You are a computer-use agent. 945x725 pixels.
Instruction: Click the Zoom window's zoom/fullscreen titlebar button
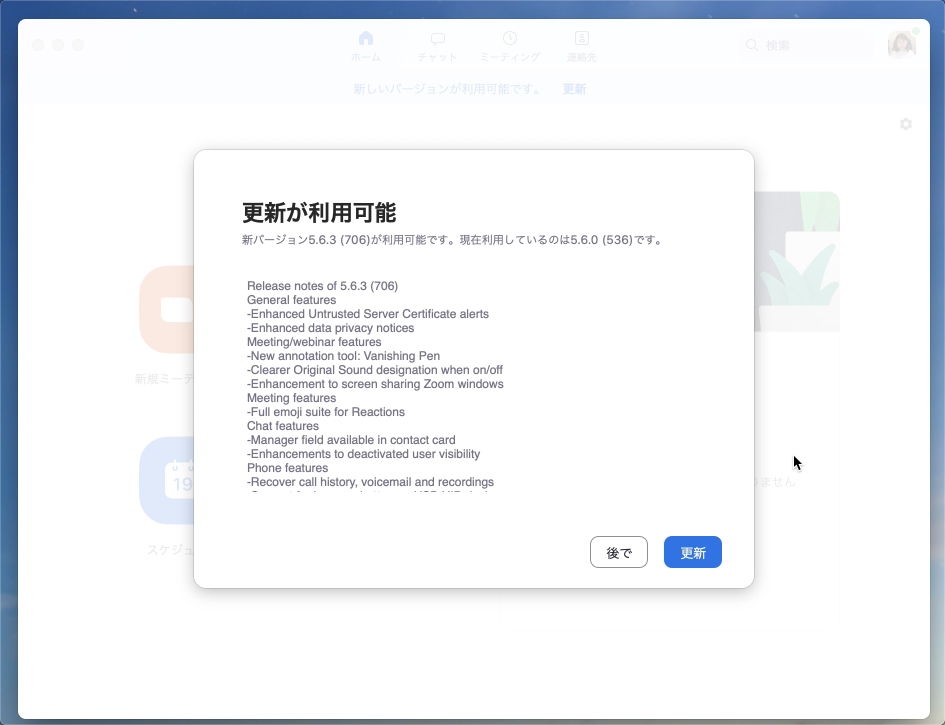click(78, 45)
